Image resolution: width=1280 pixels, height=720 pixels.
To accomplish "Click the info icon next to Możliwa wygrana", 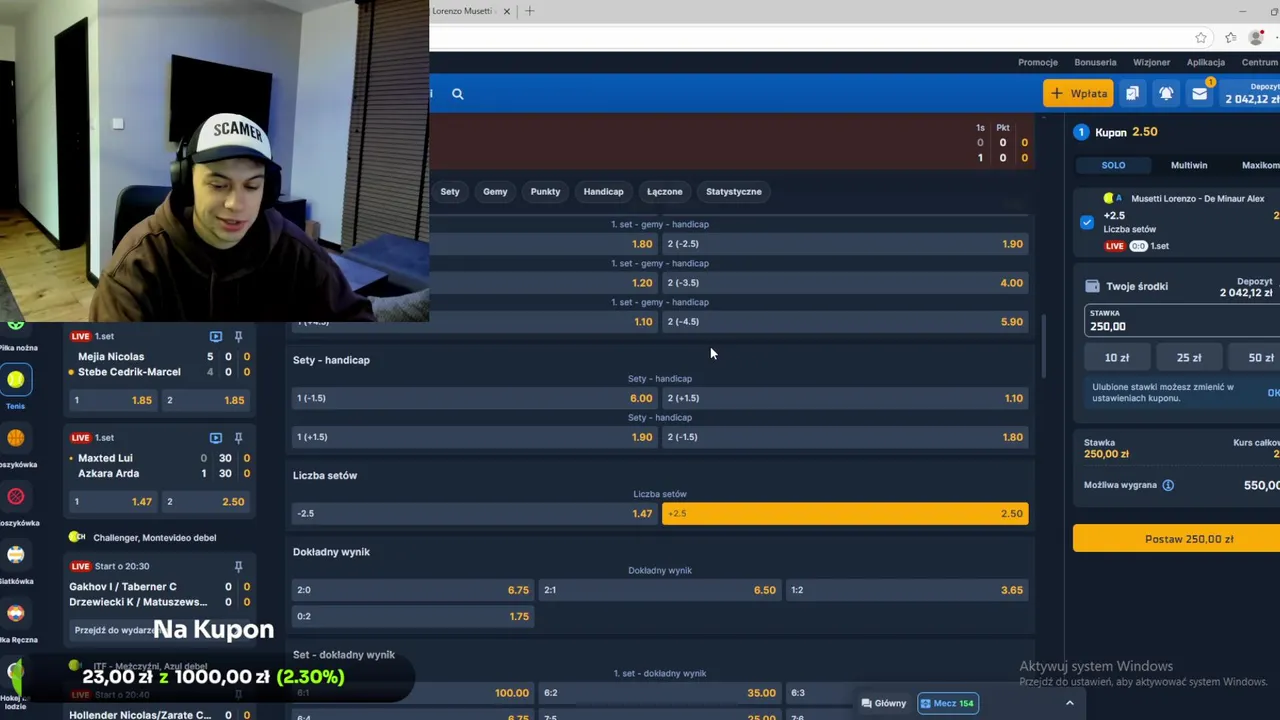I will pyautogui.click(x=1168, y=485).
